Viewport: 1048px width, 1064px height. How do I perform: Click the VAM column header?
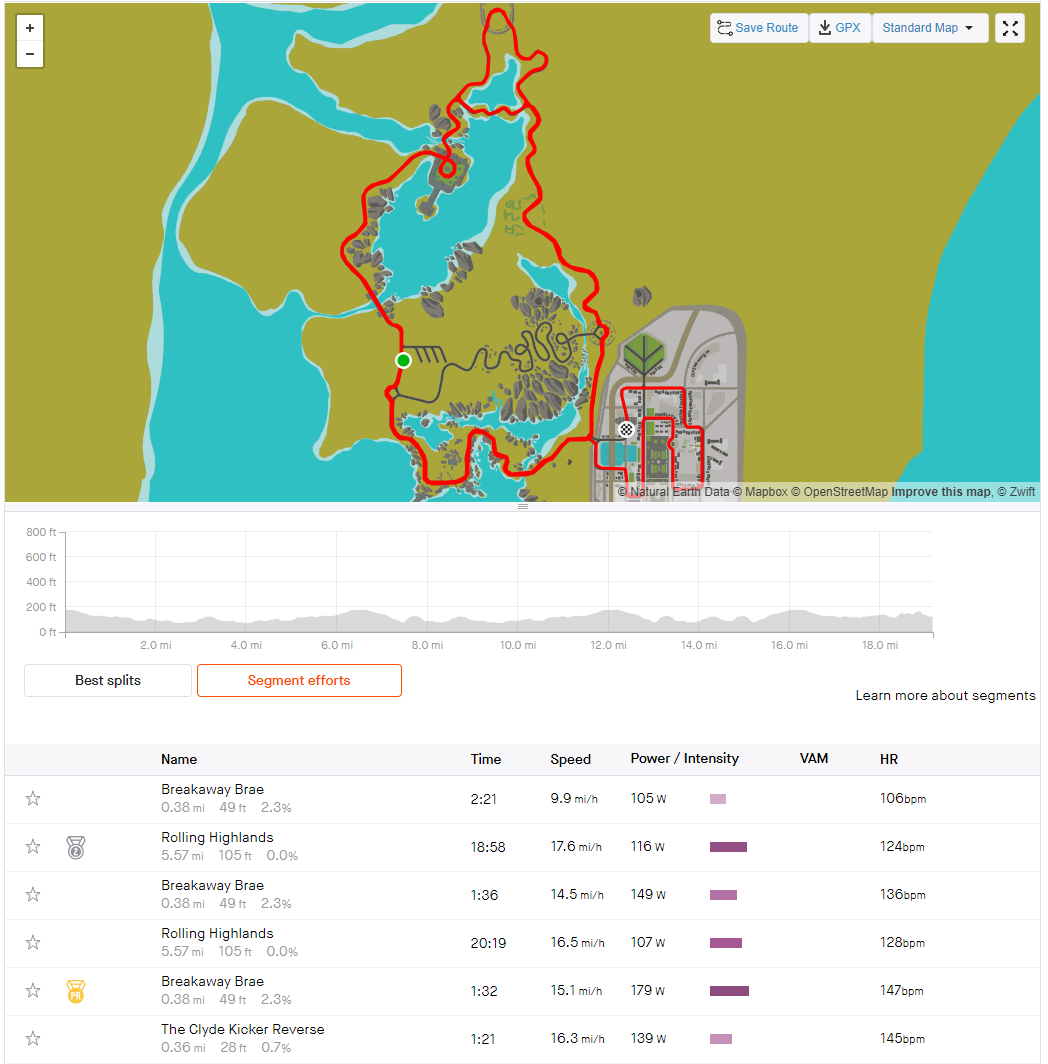coord(814,759)
